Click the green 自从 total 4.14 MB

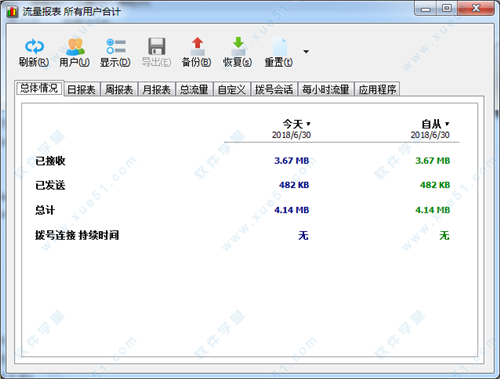coord(433,210)
